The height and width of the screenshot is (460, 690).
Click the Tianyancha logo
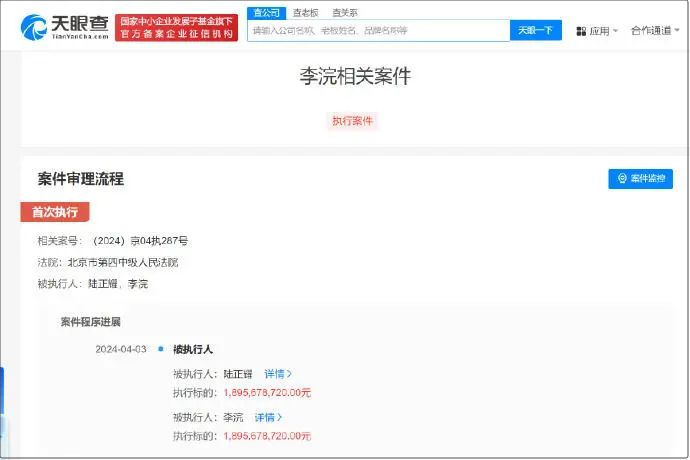(65, 27)
